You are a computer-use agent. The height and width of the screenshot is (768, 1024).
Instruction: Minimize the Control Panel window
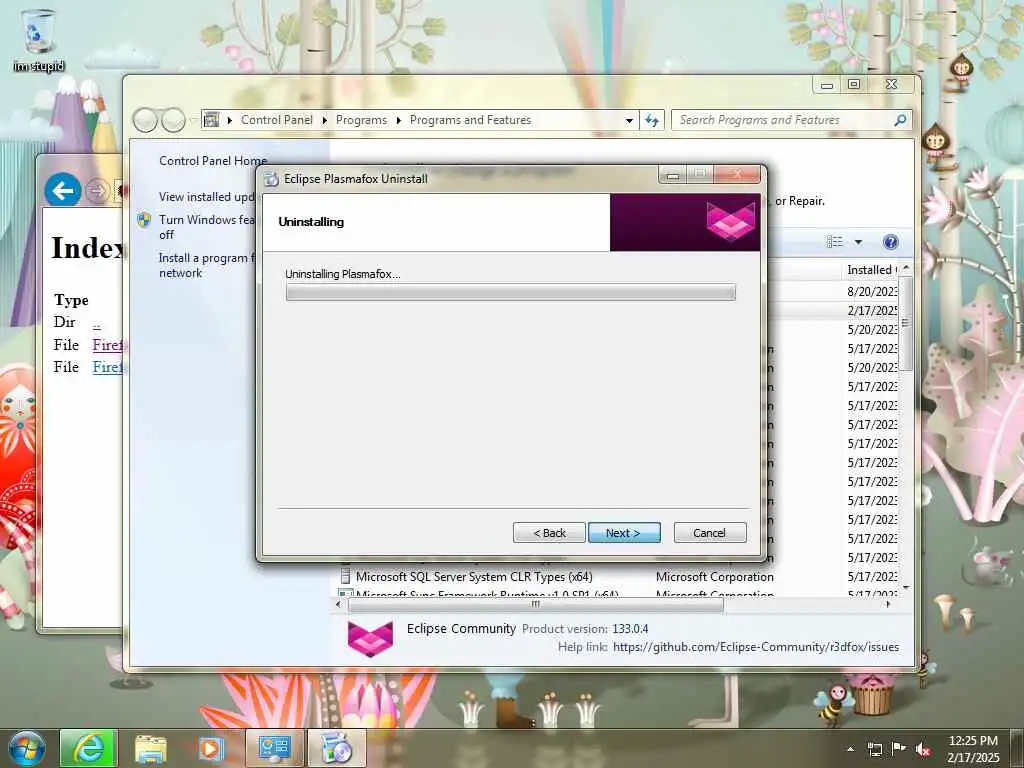pos(827,84)
